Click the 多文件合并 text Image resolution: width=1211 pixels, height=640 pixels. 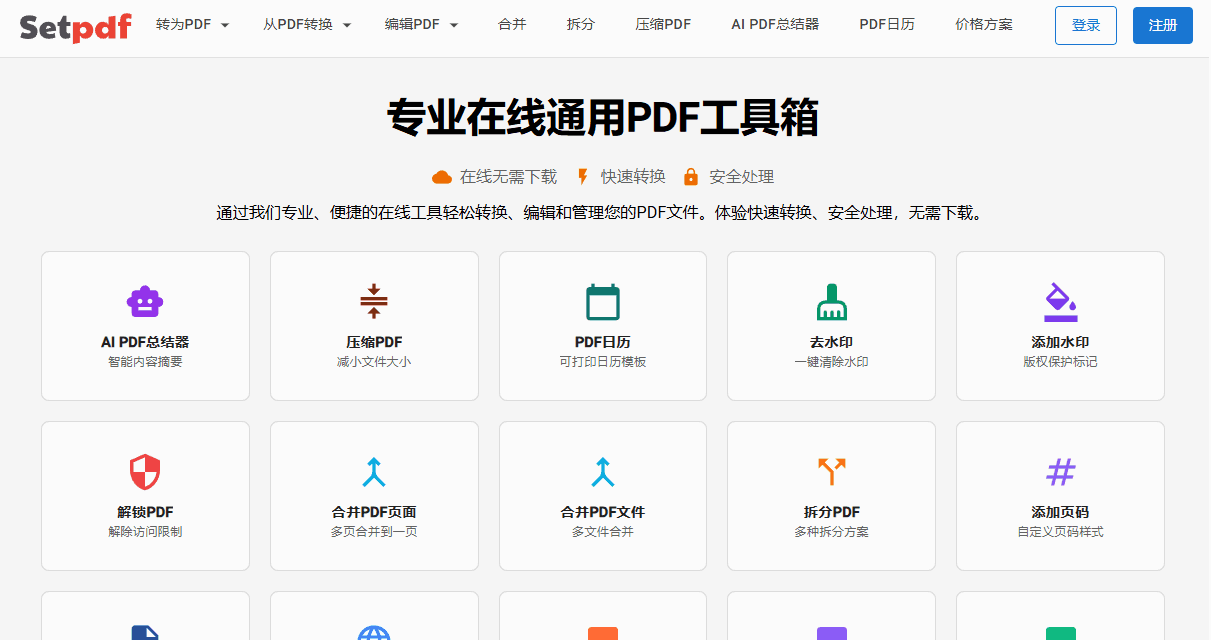603,532
